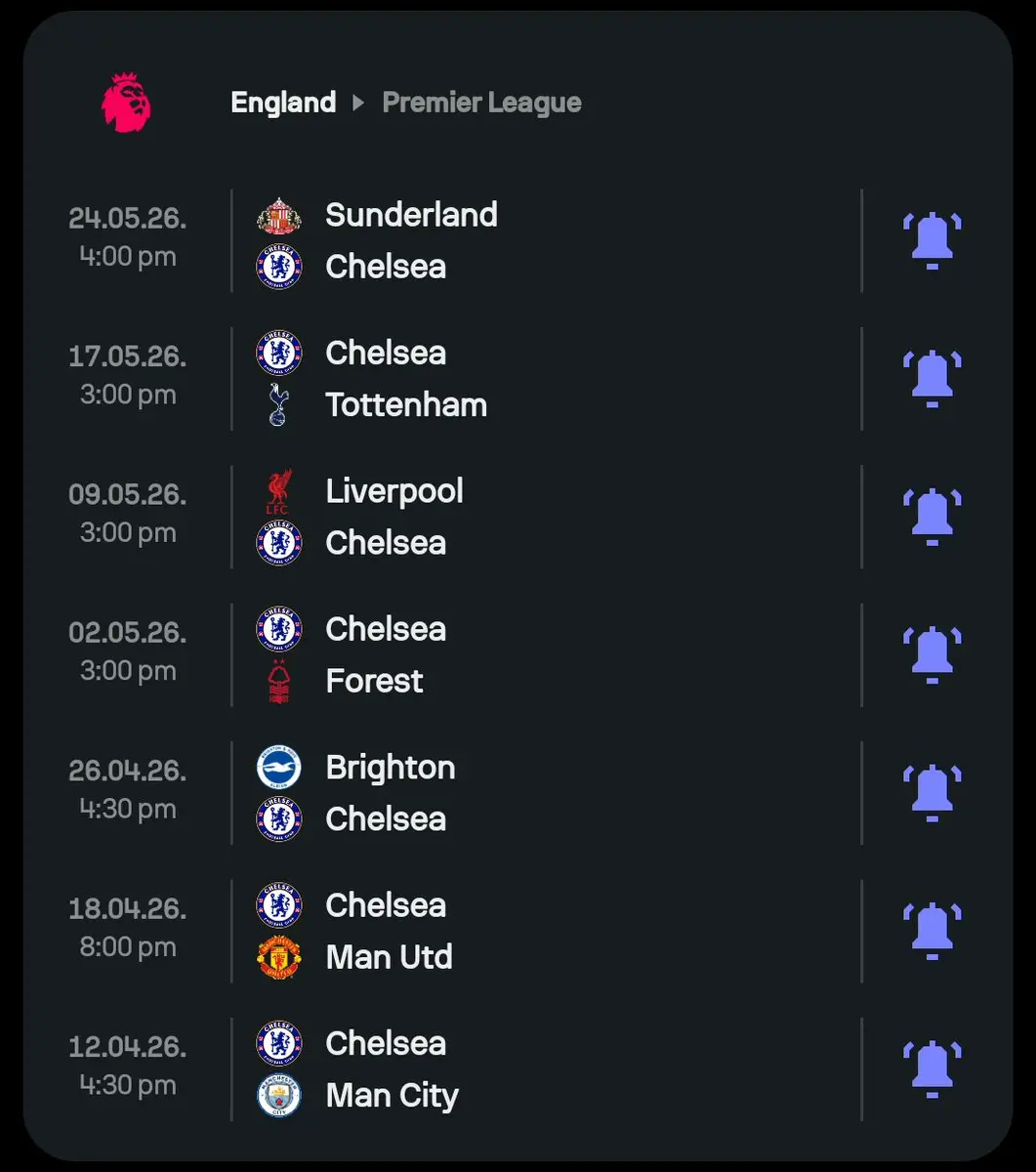Image resolution: width=1036 pixels, height=1172 pixels.
Task: Toggle alert bell for Chelsea vs Man City
Action: point(932,1068)
